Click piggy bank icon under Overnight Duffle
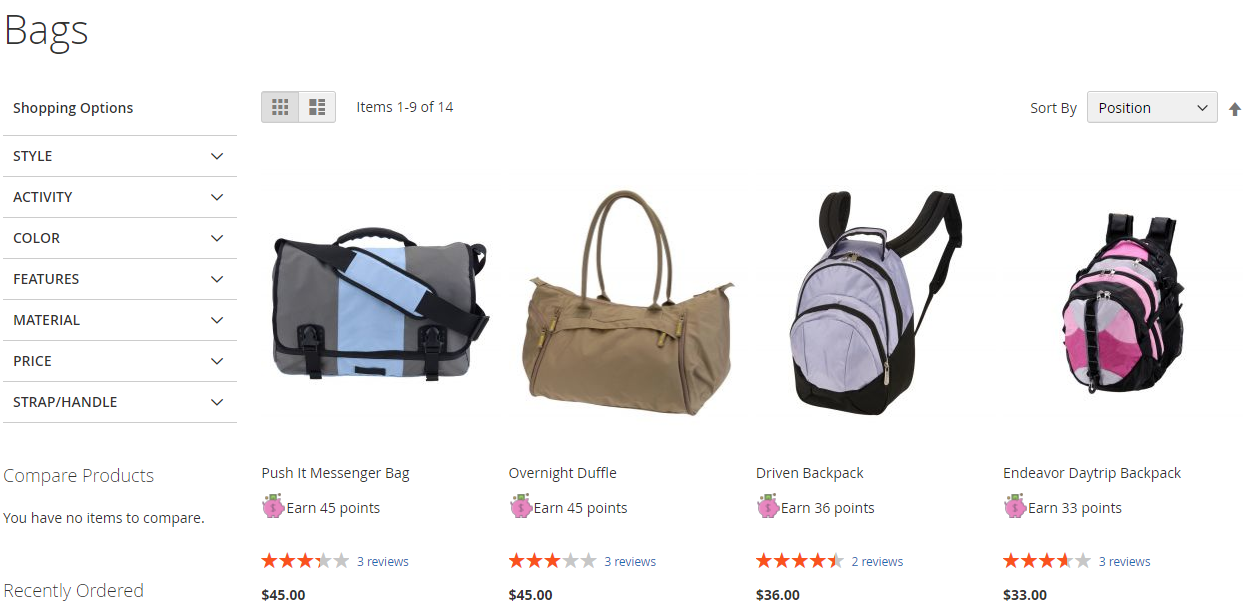 point(520,507)
